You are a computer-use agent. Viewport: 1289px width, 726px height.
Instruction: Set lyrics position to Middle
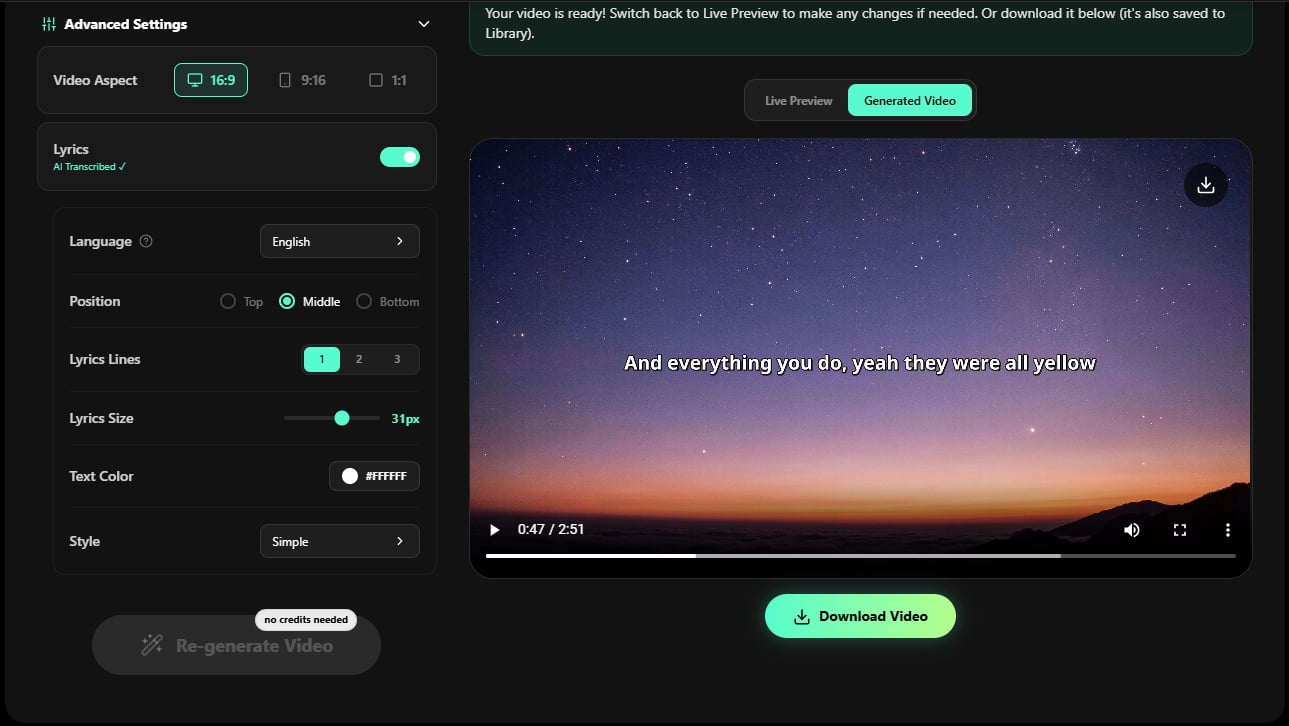(x=310, y=301)
